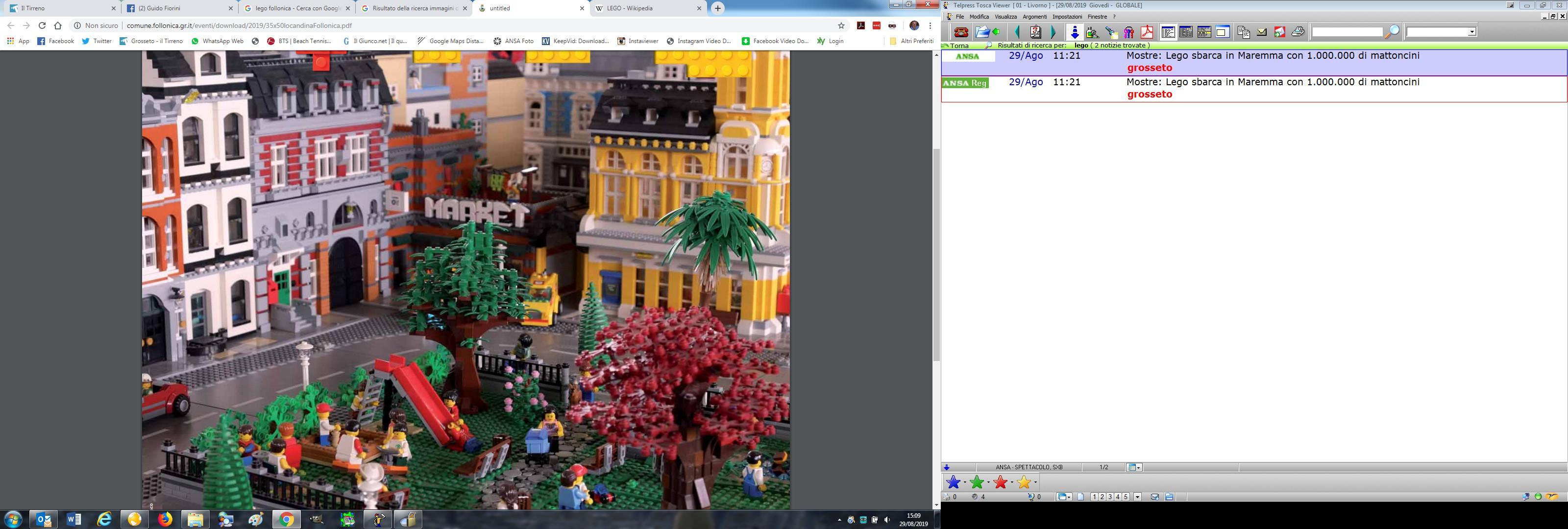Viewport: 1568px width, 529px height.
Task: Click the blue down arrow toolbar icon
Action: (x=1075, y=32)
